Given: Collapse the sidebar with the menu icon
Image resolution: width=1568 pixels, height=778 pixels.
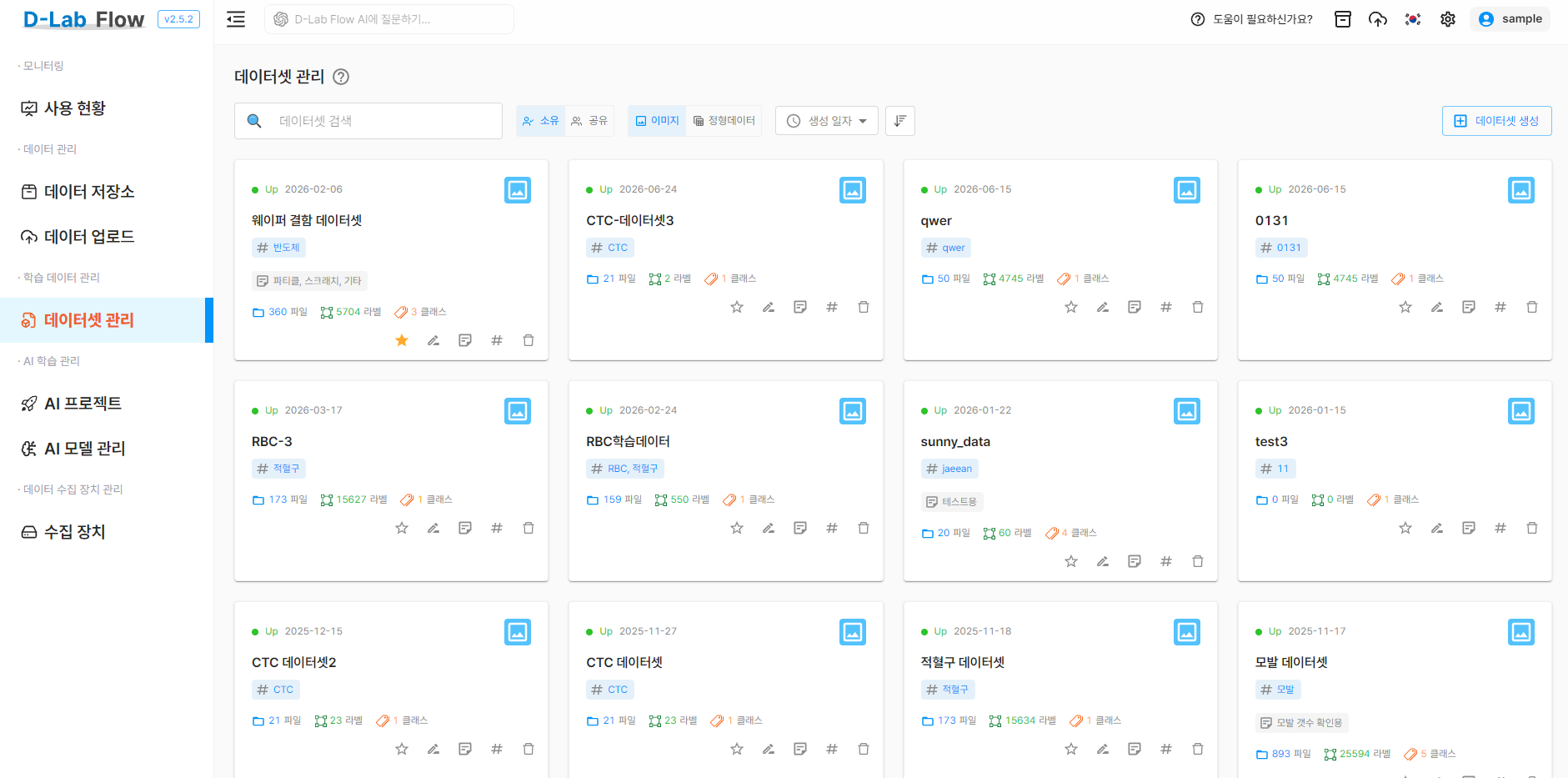Looking at the screenshot, I should (236, 19).
